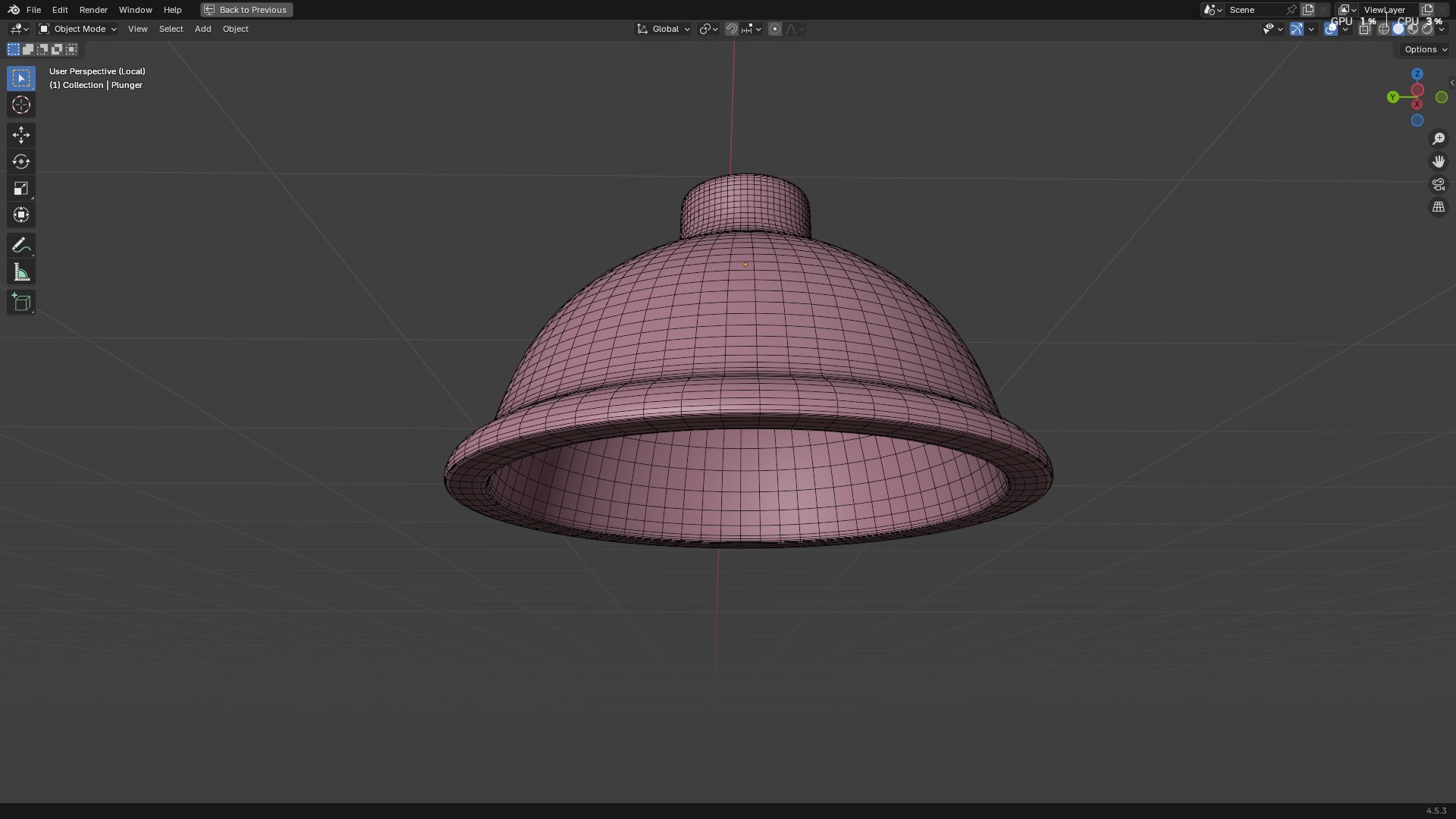Open Global transform orientation dropdown
The height and width of the screenshot is (819, 1456).
tap(663, 29)
